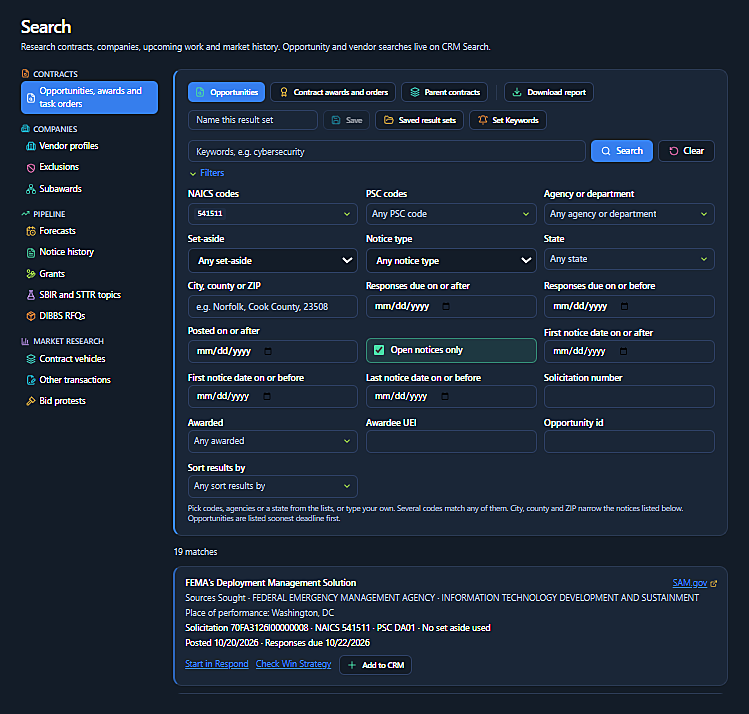Switch to Parent contracts tab
The height and width of the screenshot is (714, 749).
[x=445, y=92]
